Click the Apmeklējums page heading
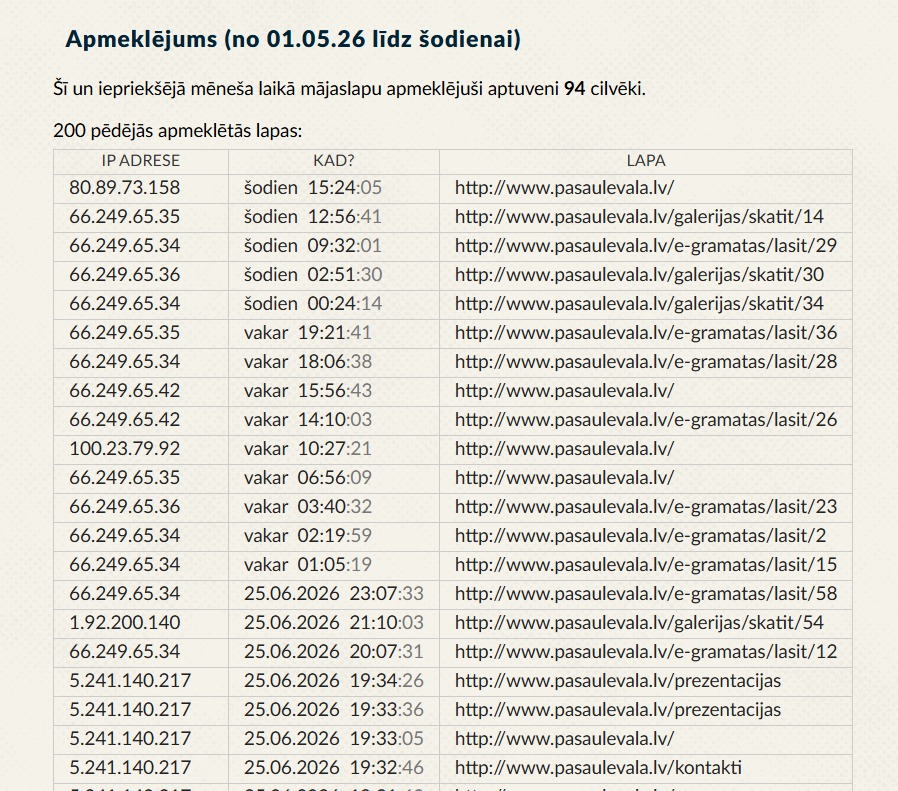 [x=293, y=39]
